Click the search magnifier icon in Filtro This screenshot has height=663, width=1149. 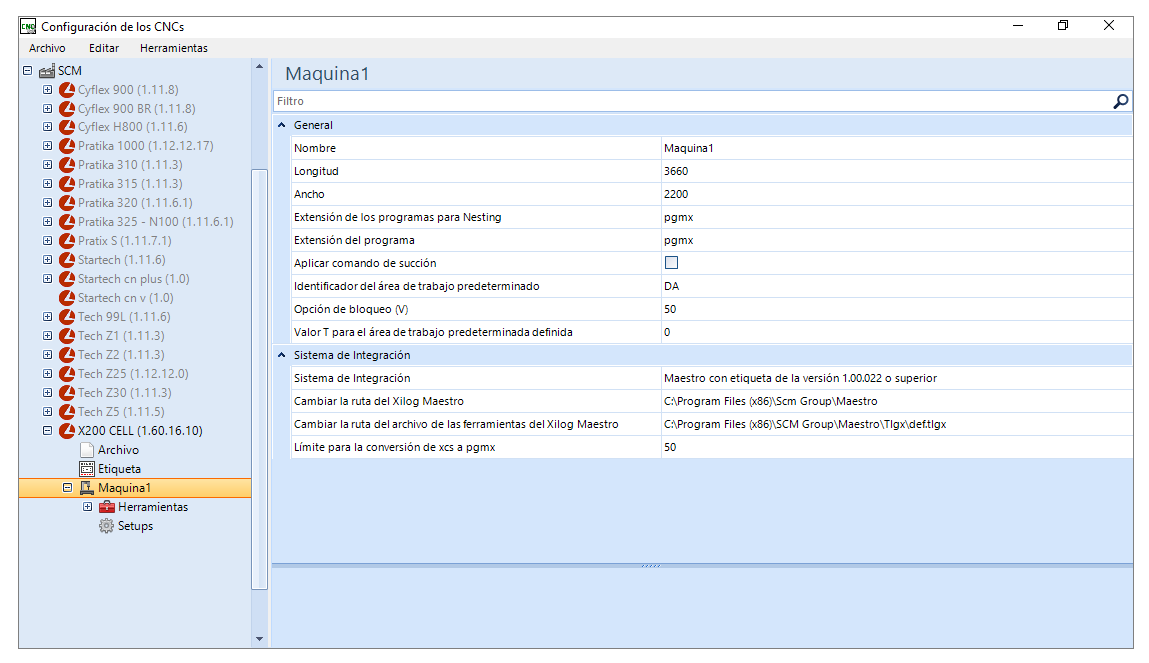click(1120, 101)
